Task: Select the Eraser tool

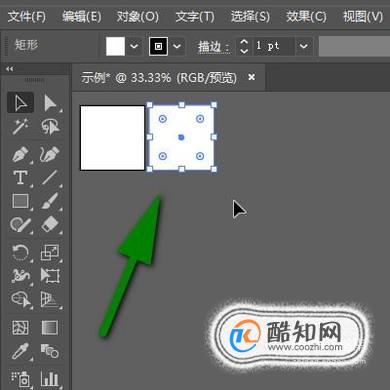Action: [50, 225]
